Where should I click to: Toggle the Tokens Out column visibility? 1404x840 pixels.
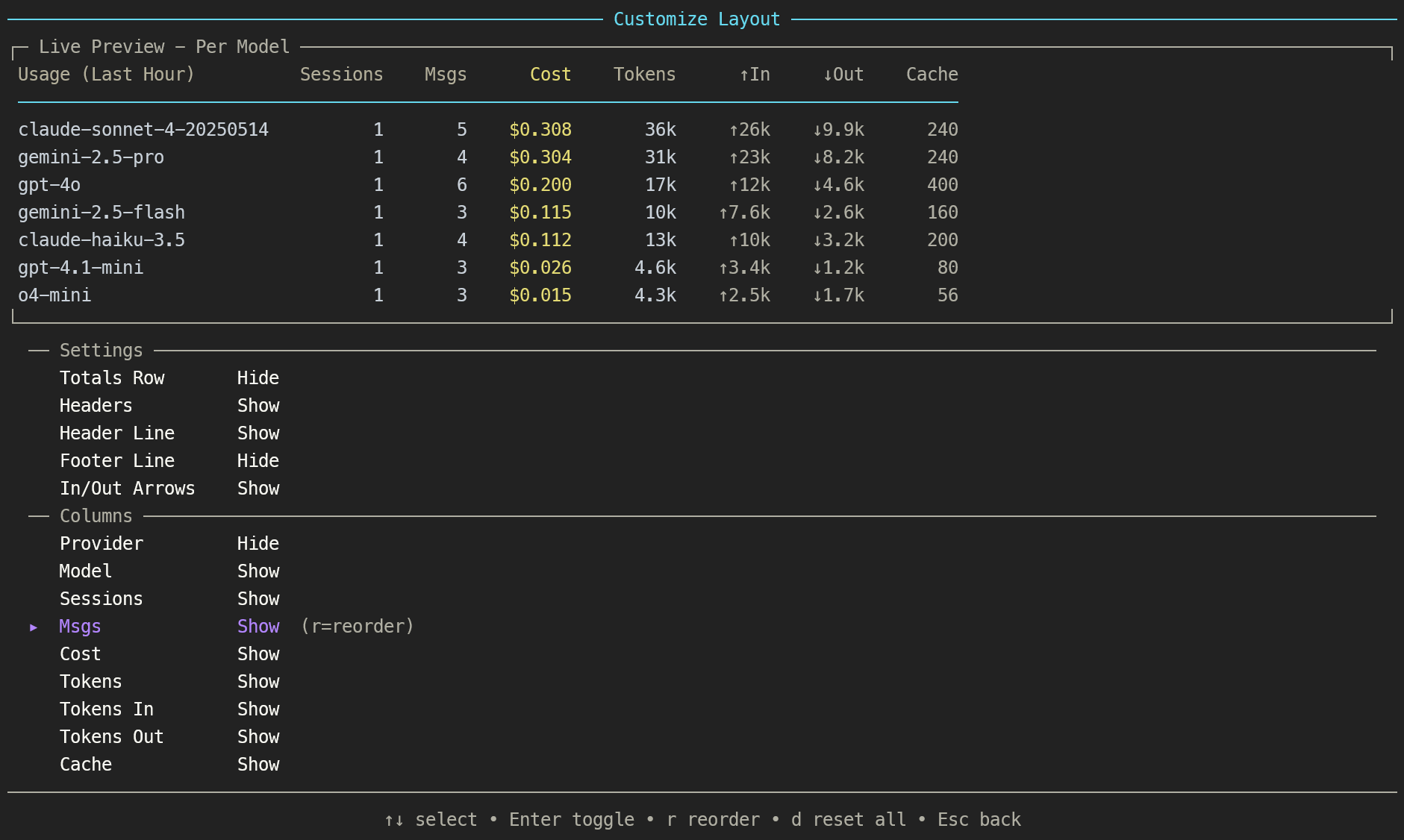coord(169,737)
